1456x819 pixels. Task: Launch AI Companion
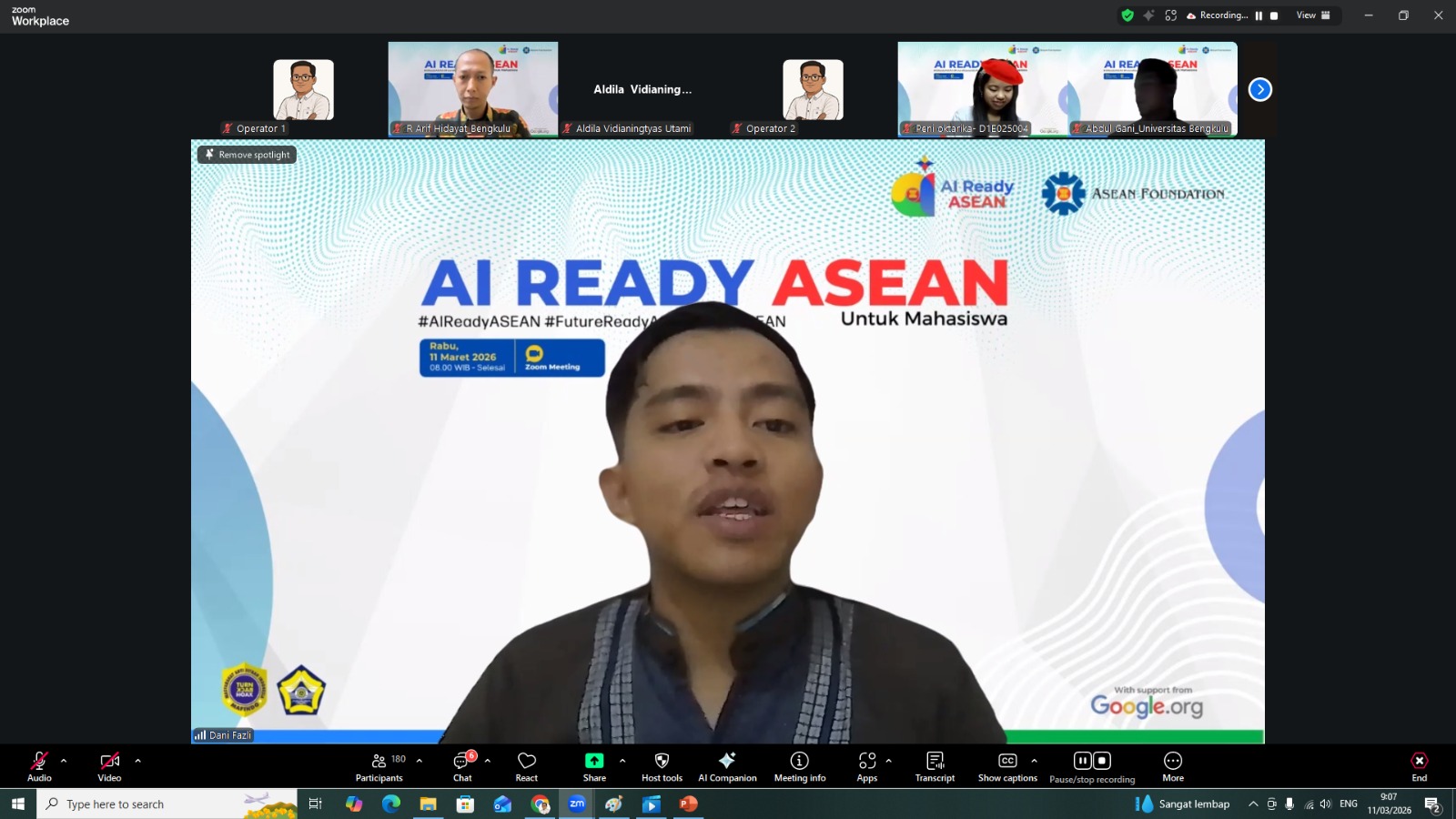coord(727,766)
